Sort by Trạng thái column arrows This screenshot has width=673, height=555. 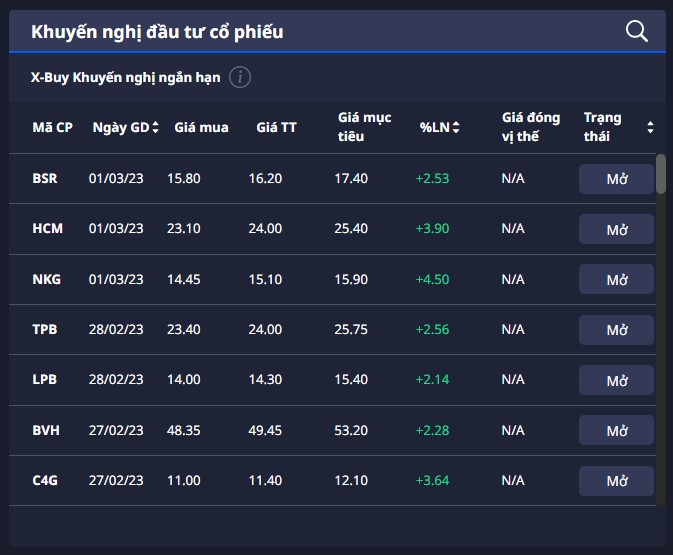click(x=650, y=127)
